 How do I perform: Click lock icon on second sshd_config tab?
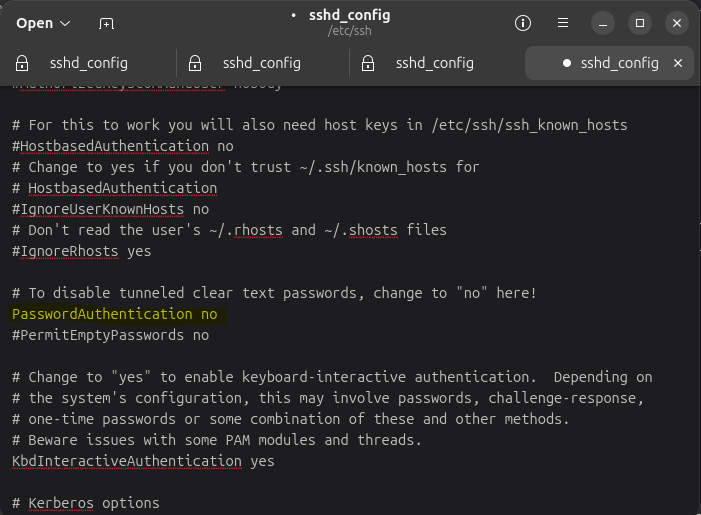pyautogui.click(x=196, y=63)
